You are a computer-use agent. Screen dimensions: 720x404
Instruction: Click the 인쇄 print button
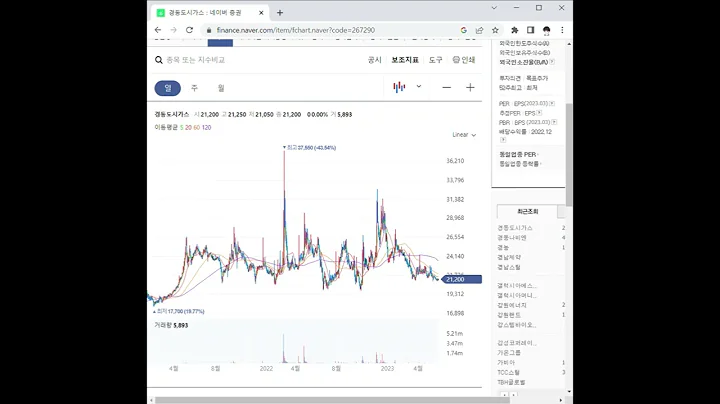[464, 60]
